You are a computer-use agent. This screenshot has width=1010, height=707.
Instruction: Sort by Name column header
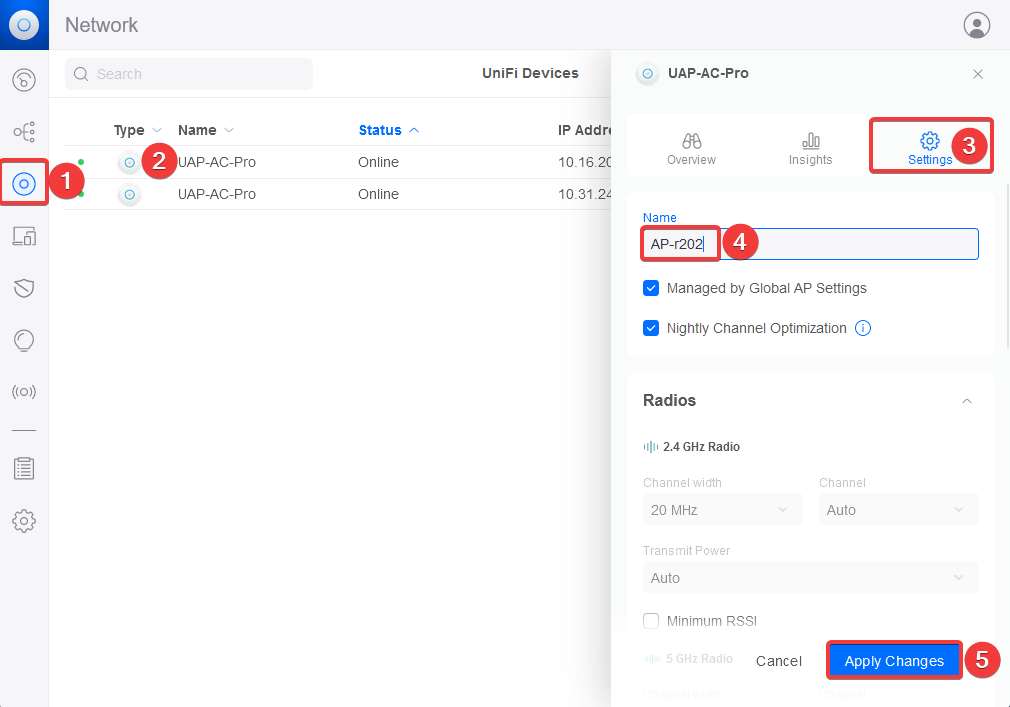[205, 130]
